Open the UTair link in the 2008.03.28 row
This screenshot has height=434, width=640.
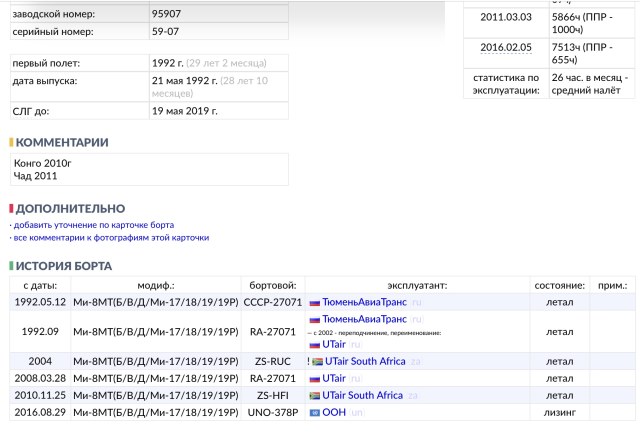pyautogui.click(x=334, y=378)
